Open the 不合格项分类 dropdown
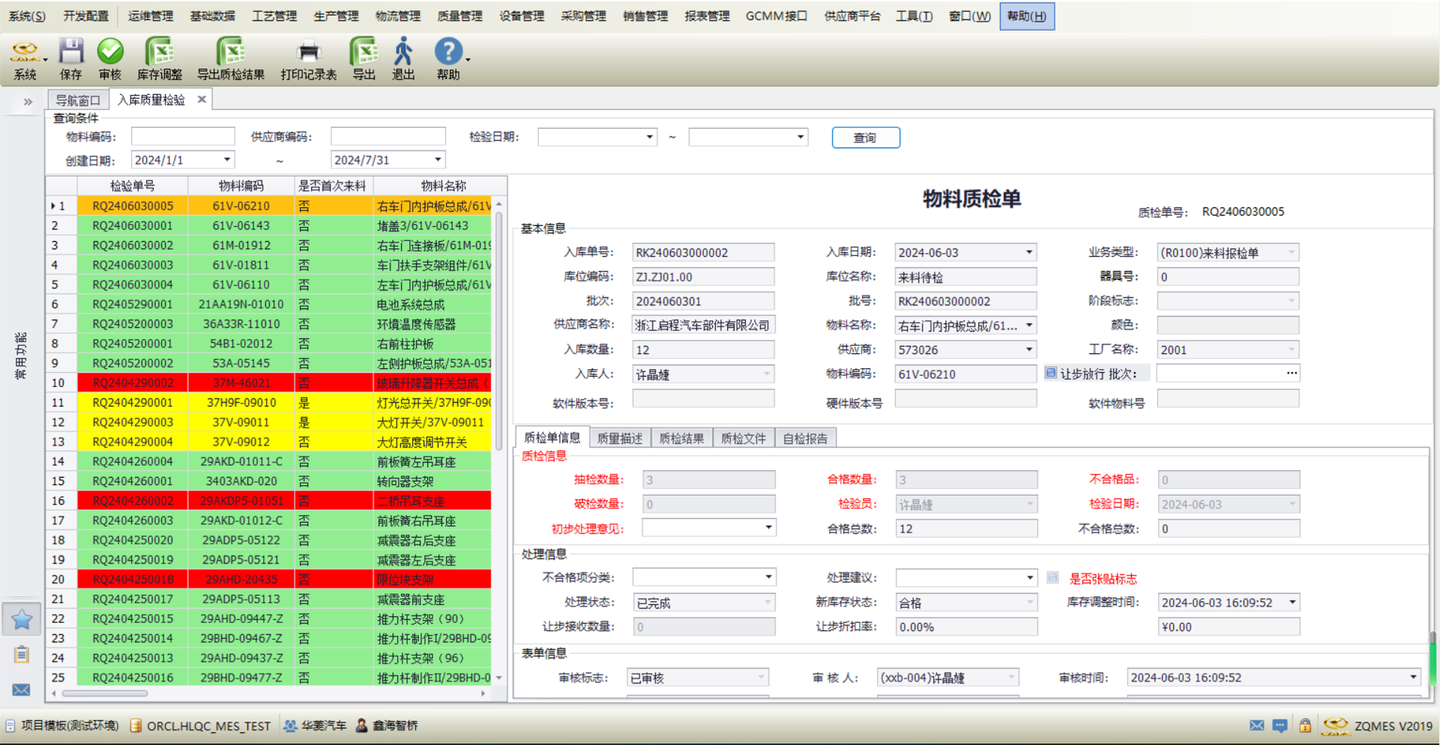1440x745 pixels. click(x=768, y=578)
